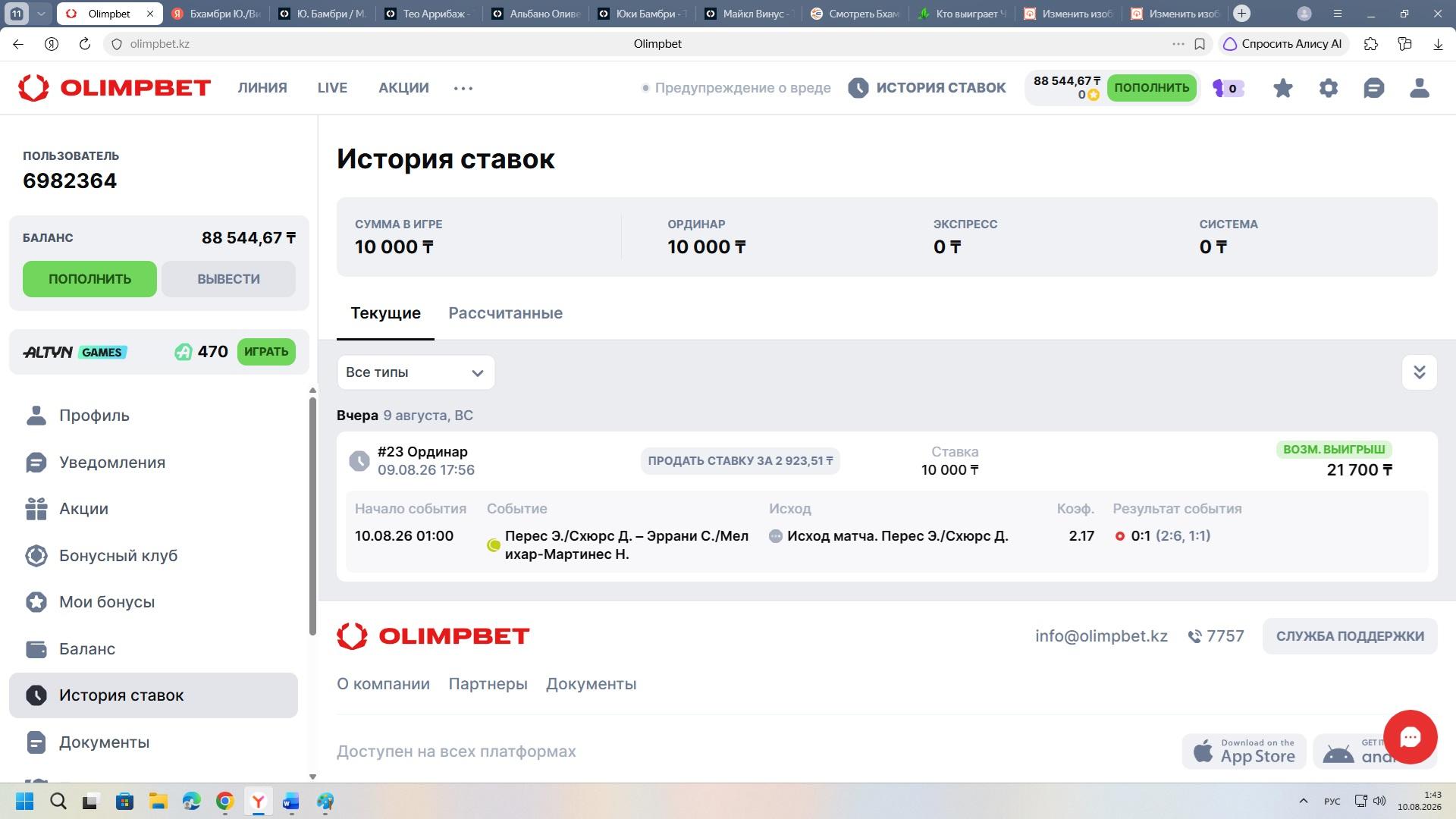Open settings gear icon in header
This screenshot has height=819, width=1456.
click(1328, 88)
